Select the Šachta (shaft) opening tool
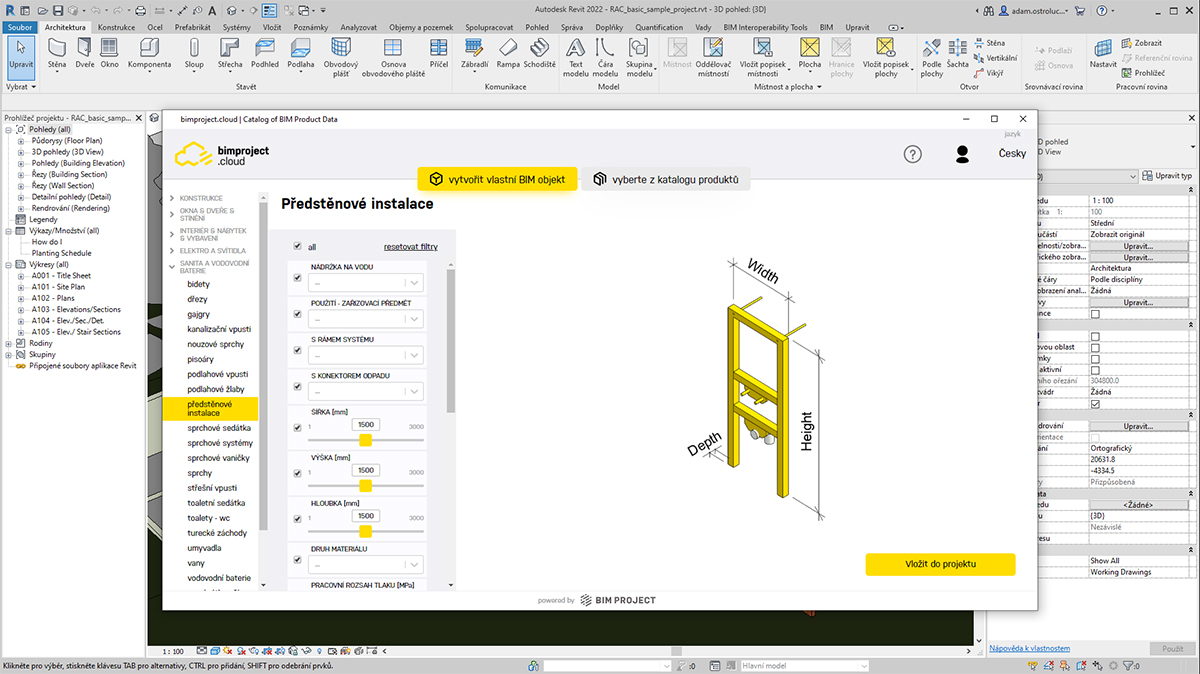The image size is (1200, 674). [958, 54]
